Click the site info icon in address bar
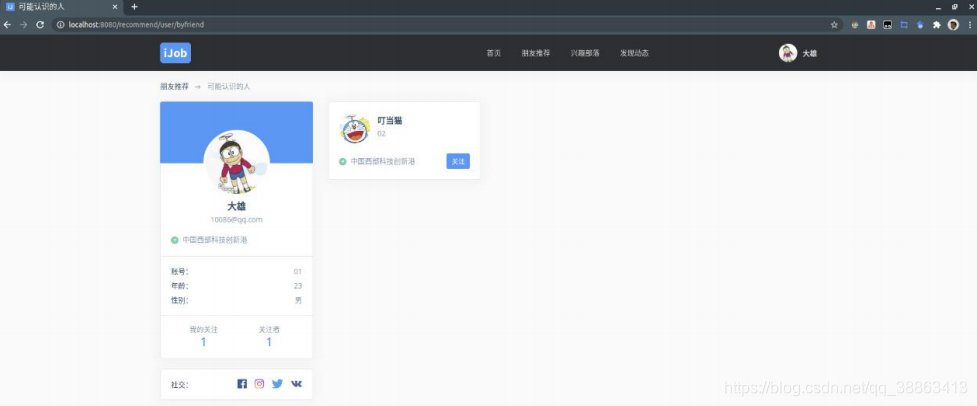The height and width of the screenshot is (406, 977). pos(60,24)
